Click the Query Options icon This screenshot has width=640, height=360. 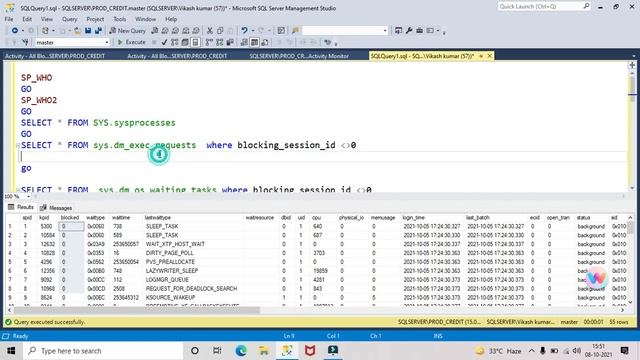click(x=184, y=42)
